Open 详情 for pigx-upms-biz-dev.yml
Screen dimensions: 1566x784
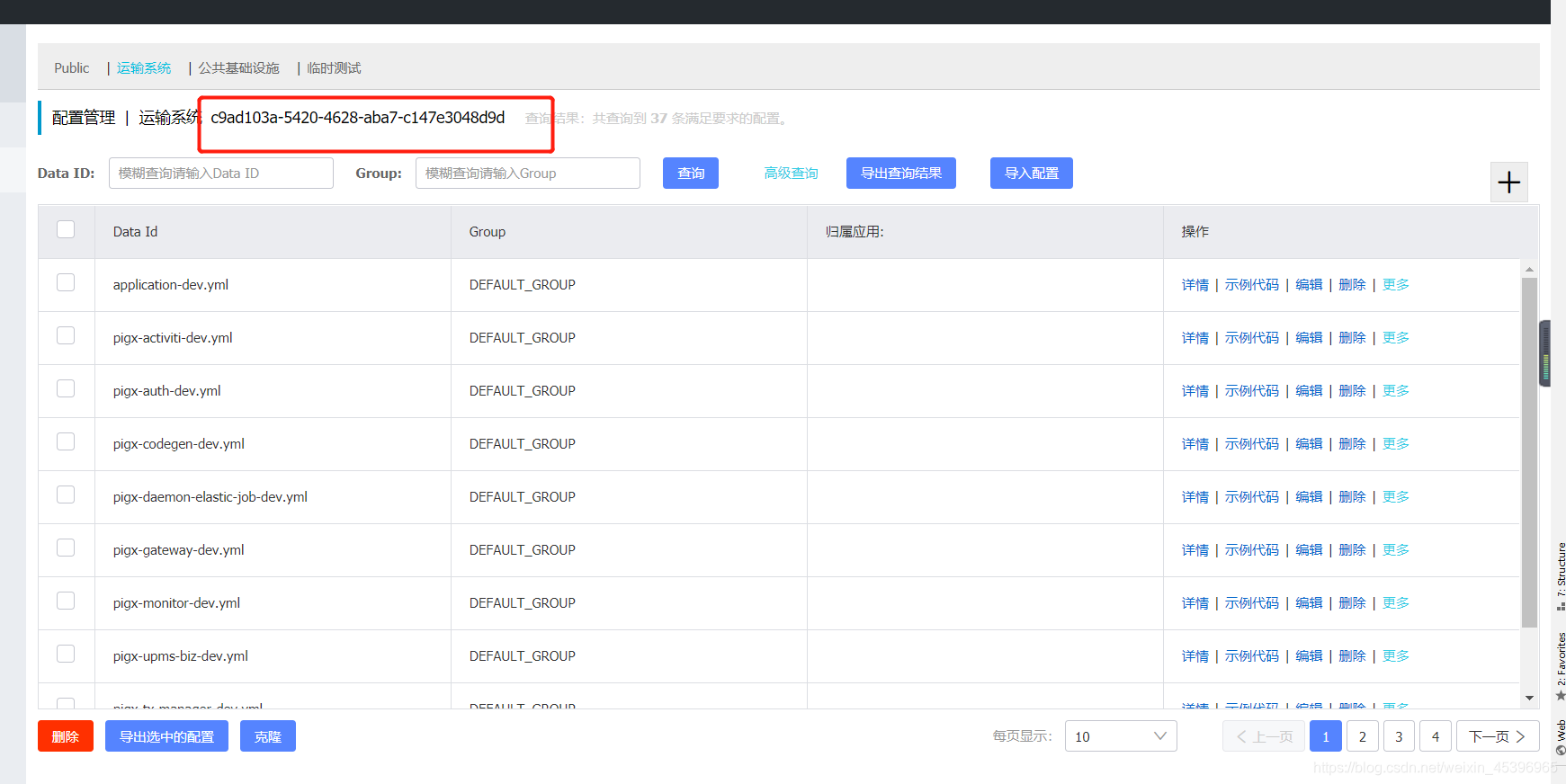coord(1195,656)
